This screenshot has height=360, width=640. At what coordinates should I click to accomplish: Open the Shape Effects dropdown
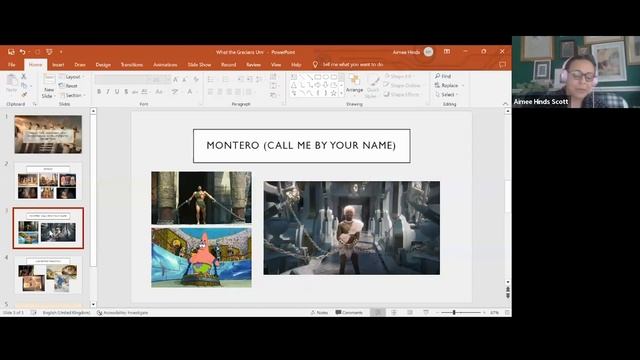402,94
